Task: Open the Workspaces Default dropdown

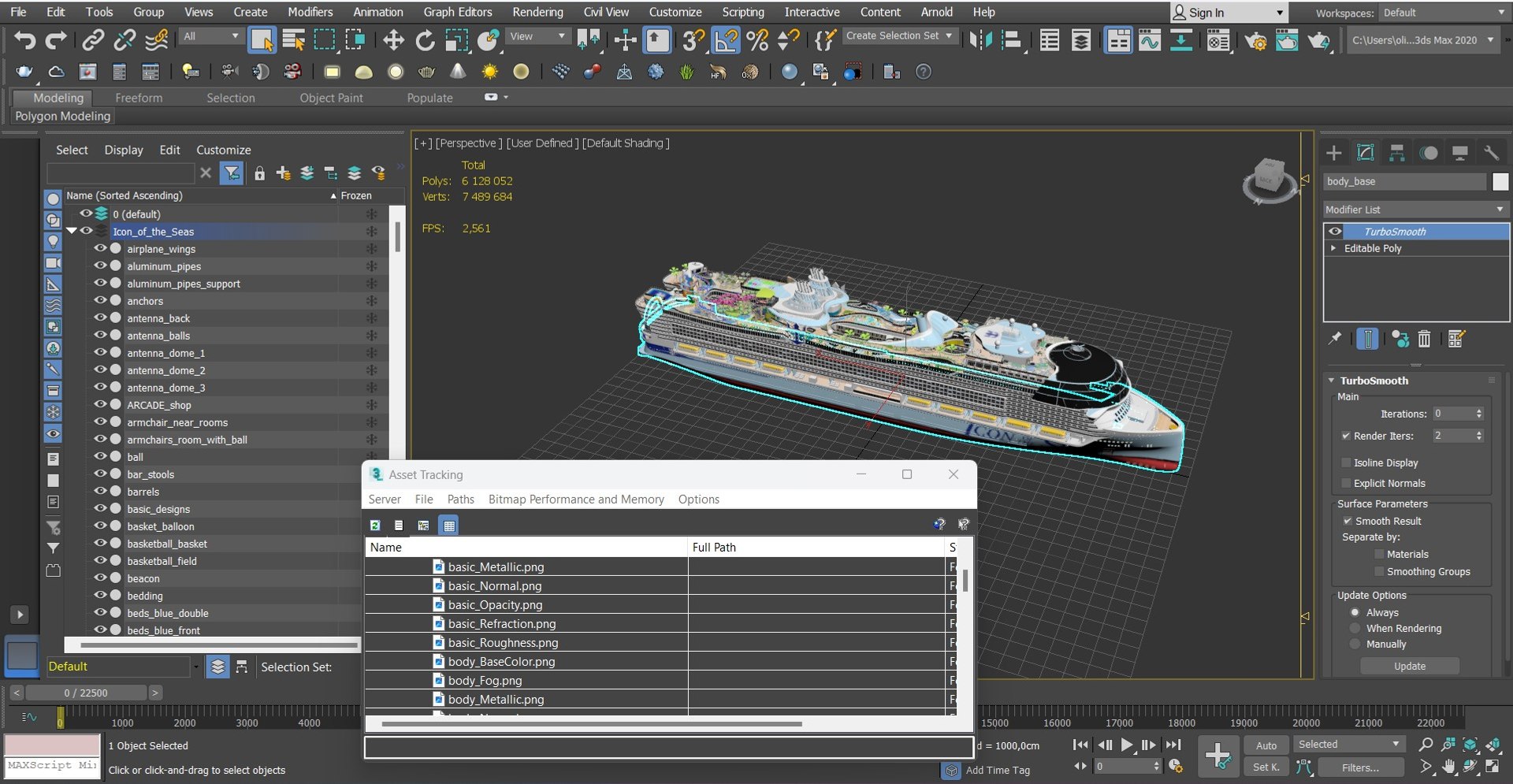Action: (1443, 13)
